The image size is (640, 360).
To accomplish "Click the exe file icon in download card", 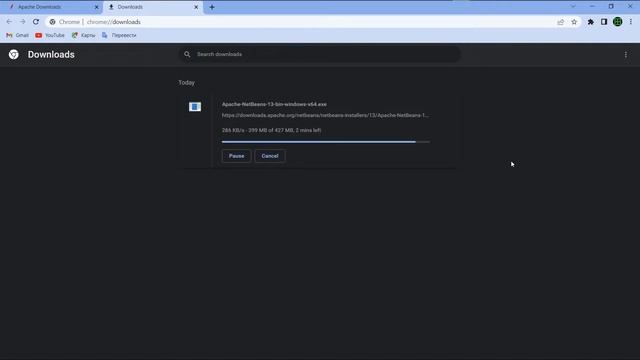I will (x=195, y=107).
